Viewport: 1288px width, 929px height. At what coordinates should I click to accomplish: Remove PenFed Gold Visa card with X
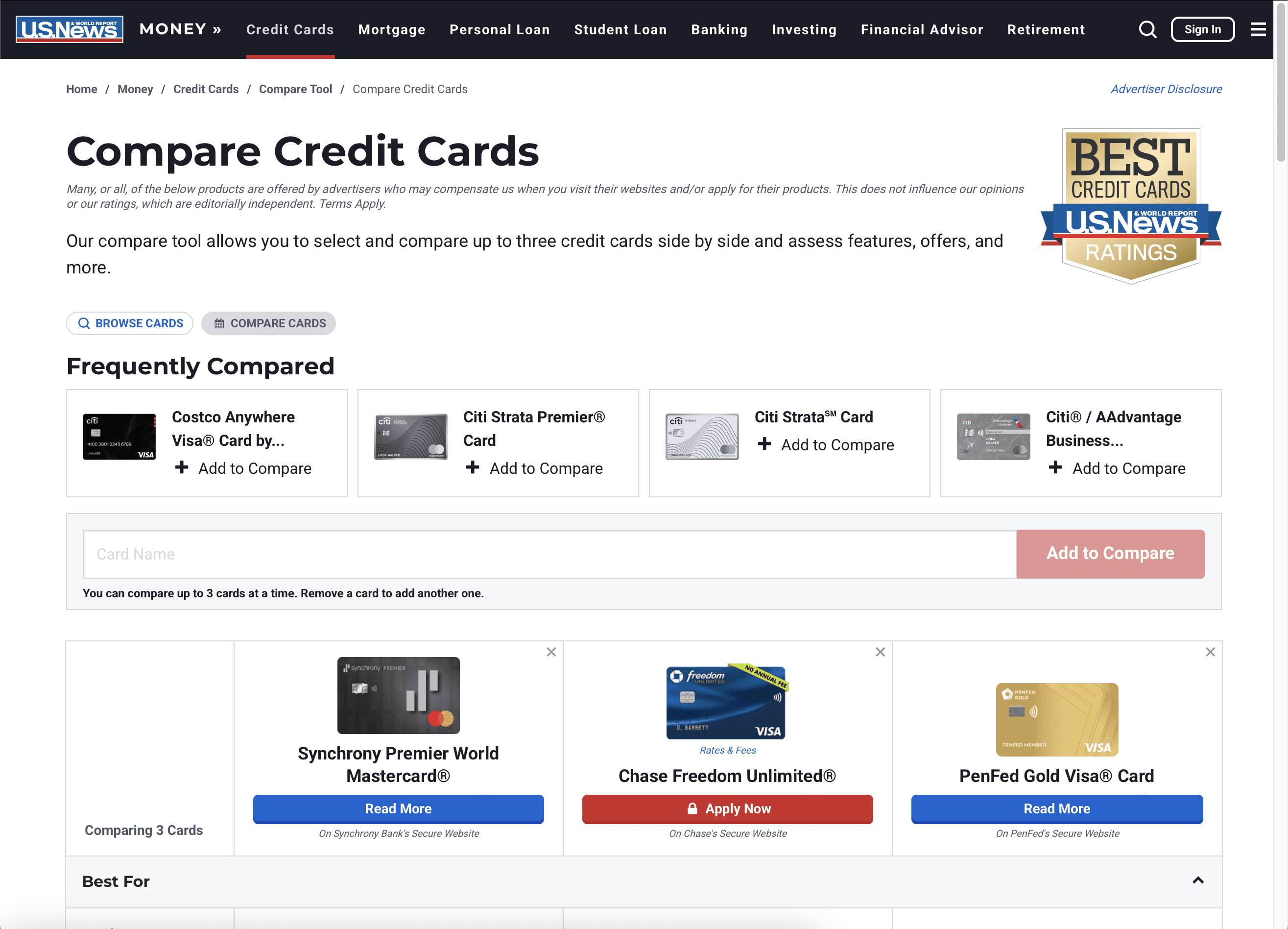[1210, 652]
